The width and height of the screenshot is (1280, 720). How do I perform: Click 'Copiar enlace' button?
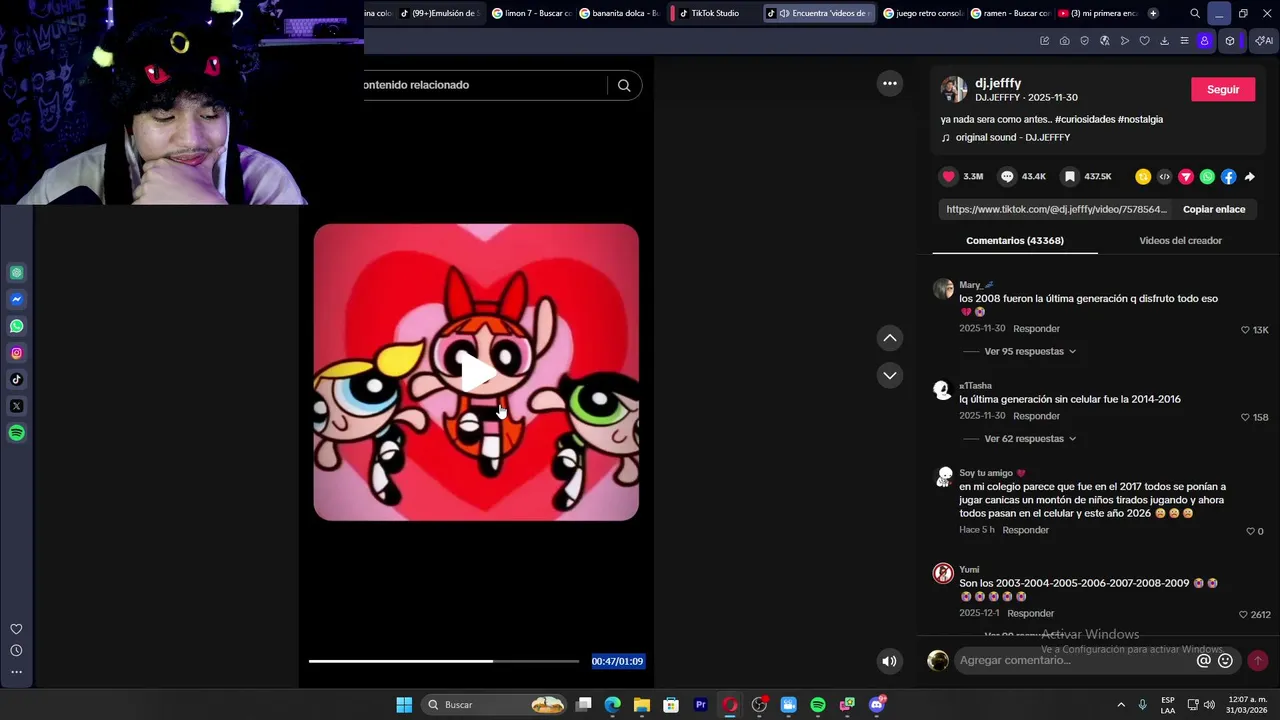click(1213, 209)
